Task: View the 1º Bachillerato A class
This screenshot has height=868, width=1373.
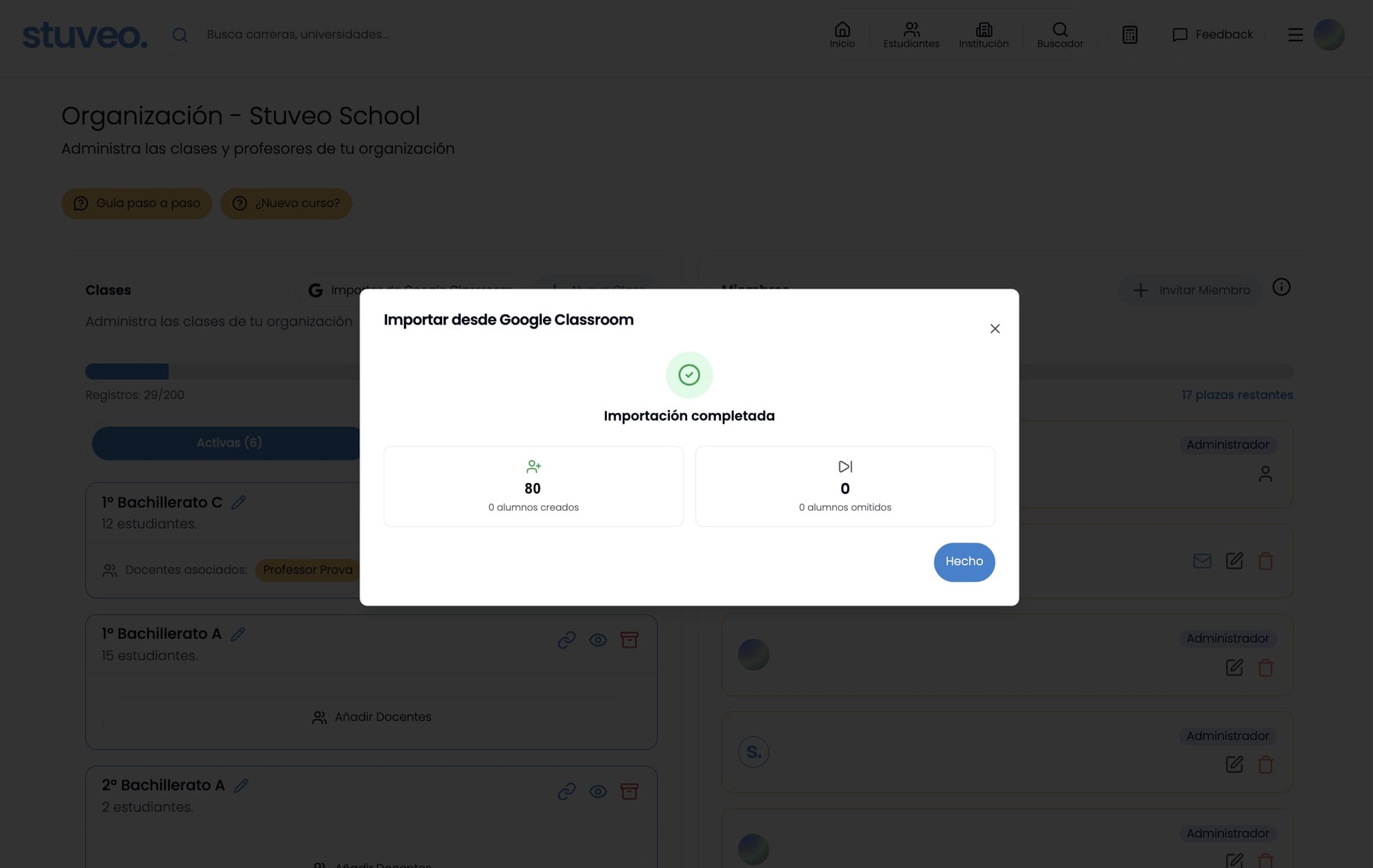Action: tap(598, 640)
